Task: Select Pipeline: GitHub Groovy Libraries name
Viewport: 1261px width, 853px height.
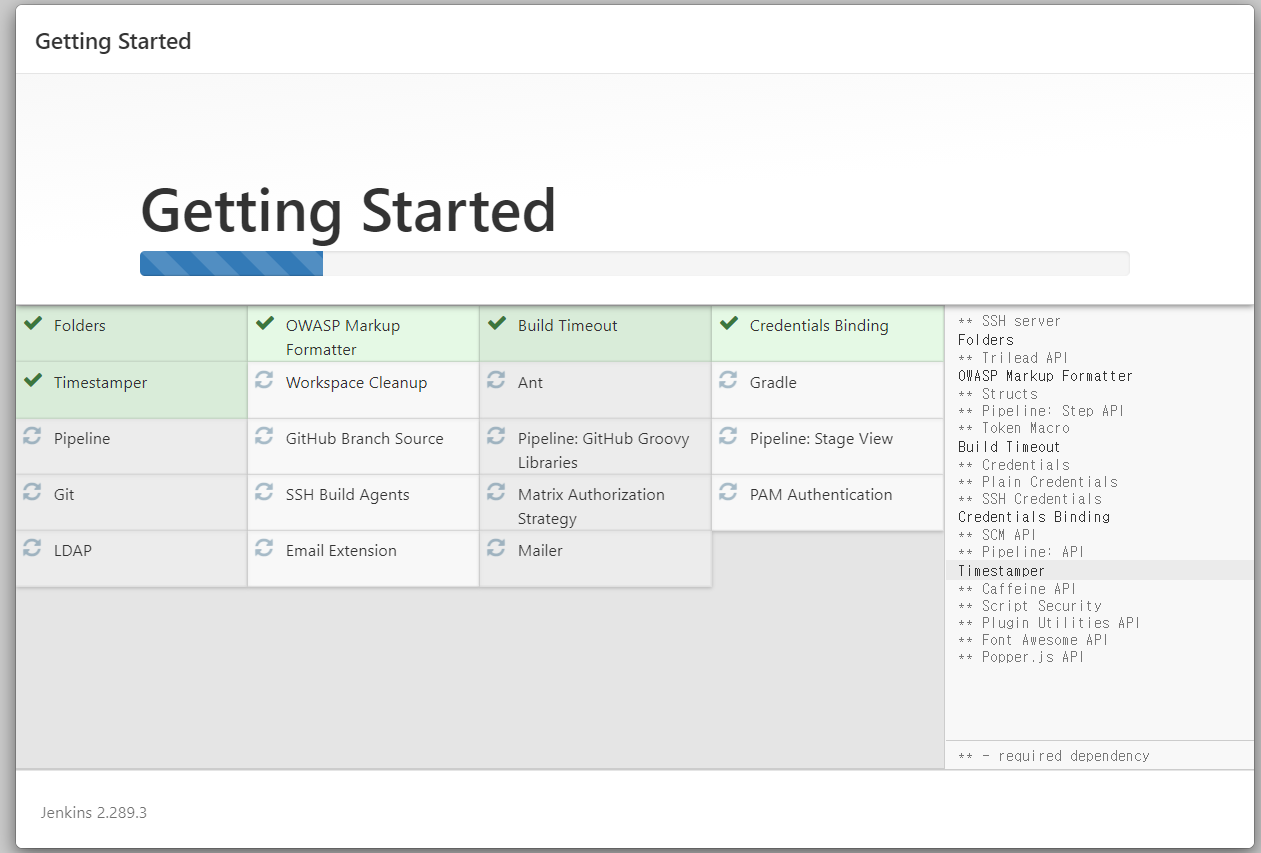Action: click(x=604, y=451)
